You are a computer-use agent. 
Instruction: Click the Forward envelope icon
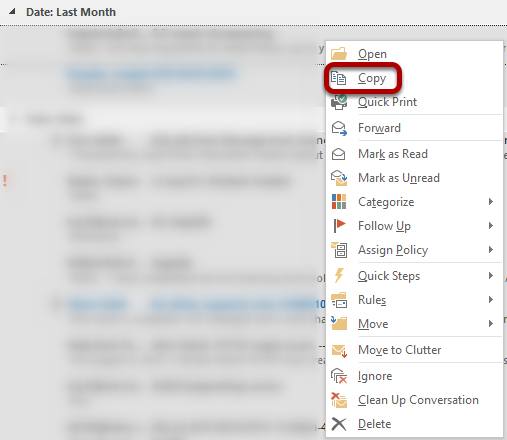(339, 128)
